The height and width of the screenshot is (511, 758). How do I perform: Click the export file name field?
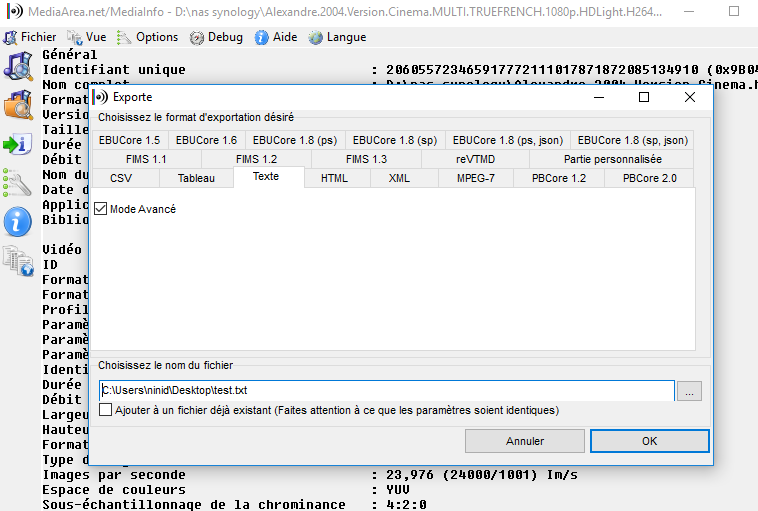[386, 390]
